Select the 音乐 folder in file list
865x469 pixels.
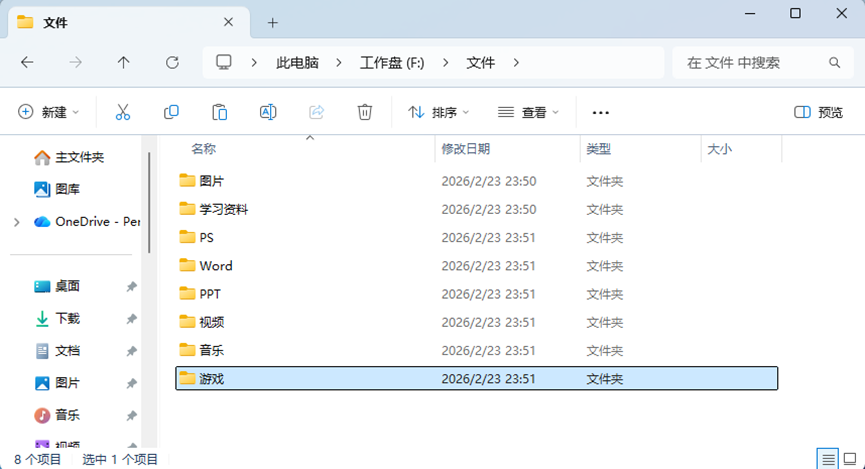click(477, 350)
